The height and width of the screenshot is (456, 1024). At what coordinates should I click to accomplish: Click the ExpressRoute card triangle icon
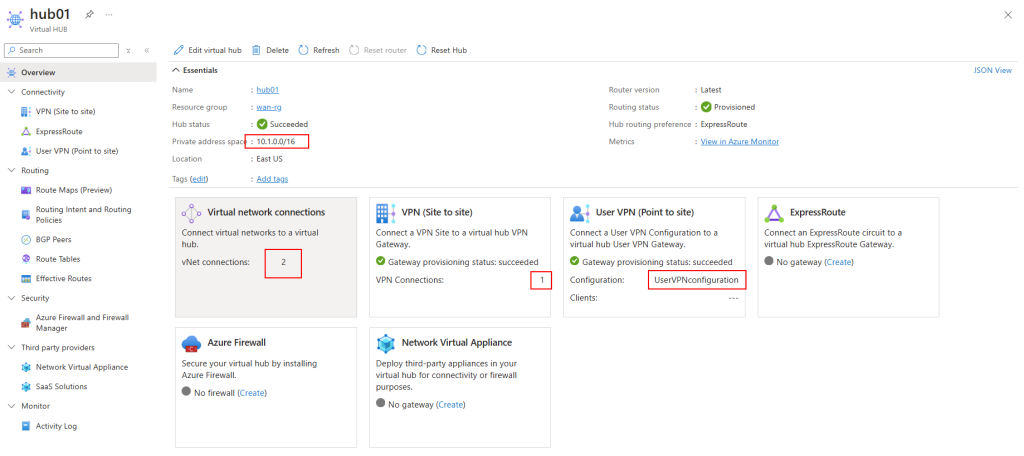click(775, 213)
